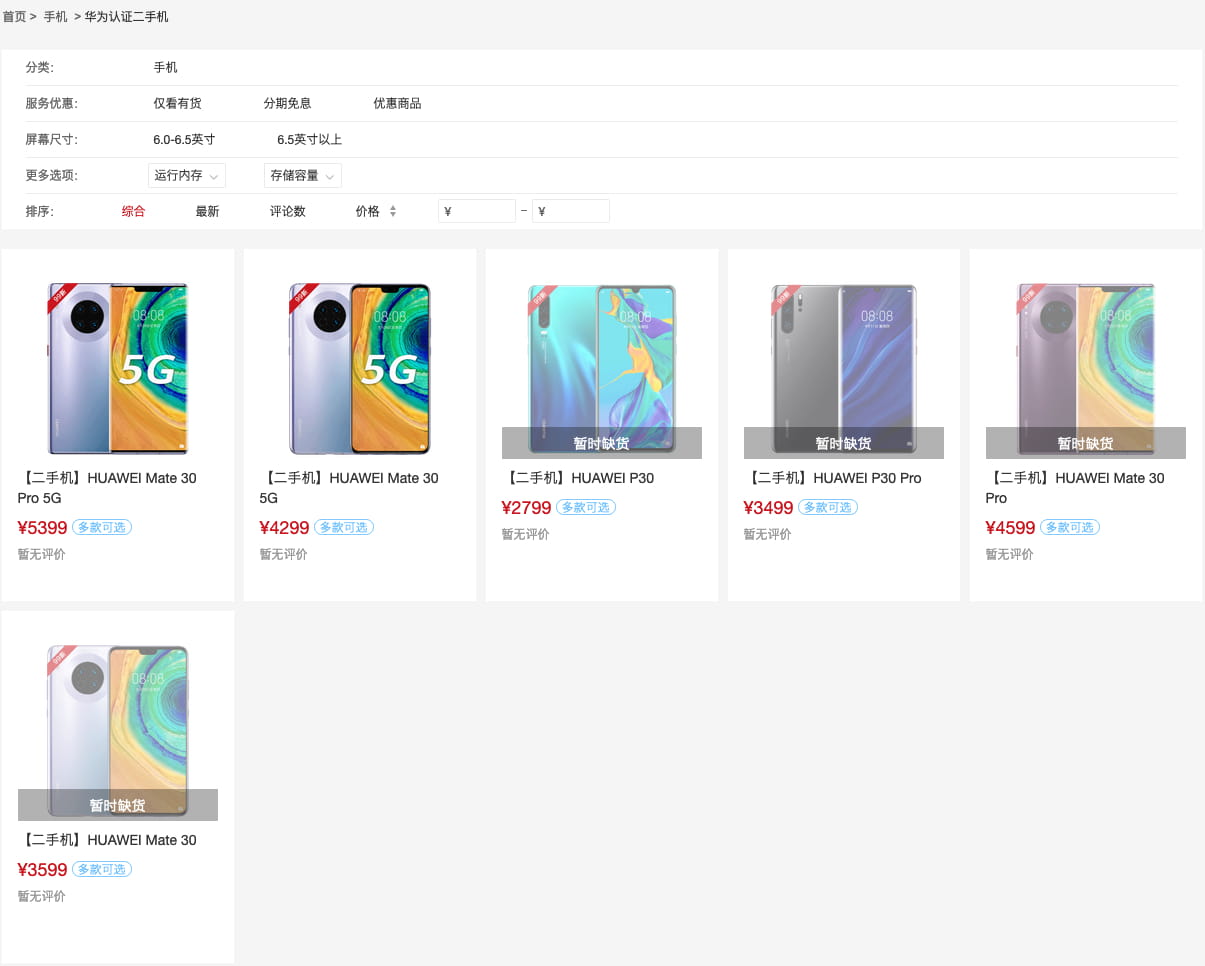Viewport: 1205px width, 966px height.
Task: Click 暂无评价 under the ¥4599 phone
Action: tap(1009, 554)
